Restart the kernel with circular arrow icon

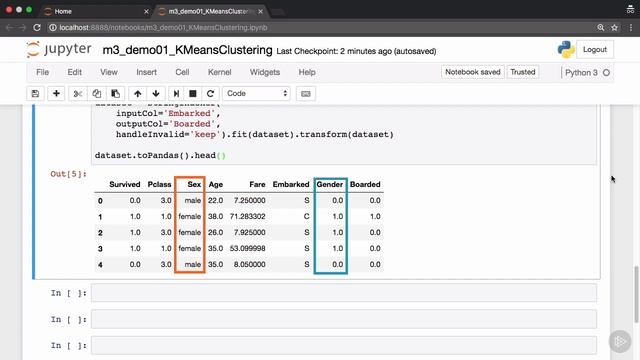[x=210, y=93]
